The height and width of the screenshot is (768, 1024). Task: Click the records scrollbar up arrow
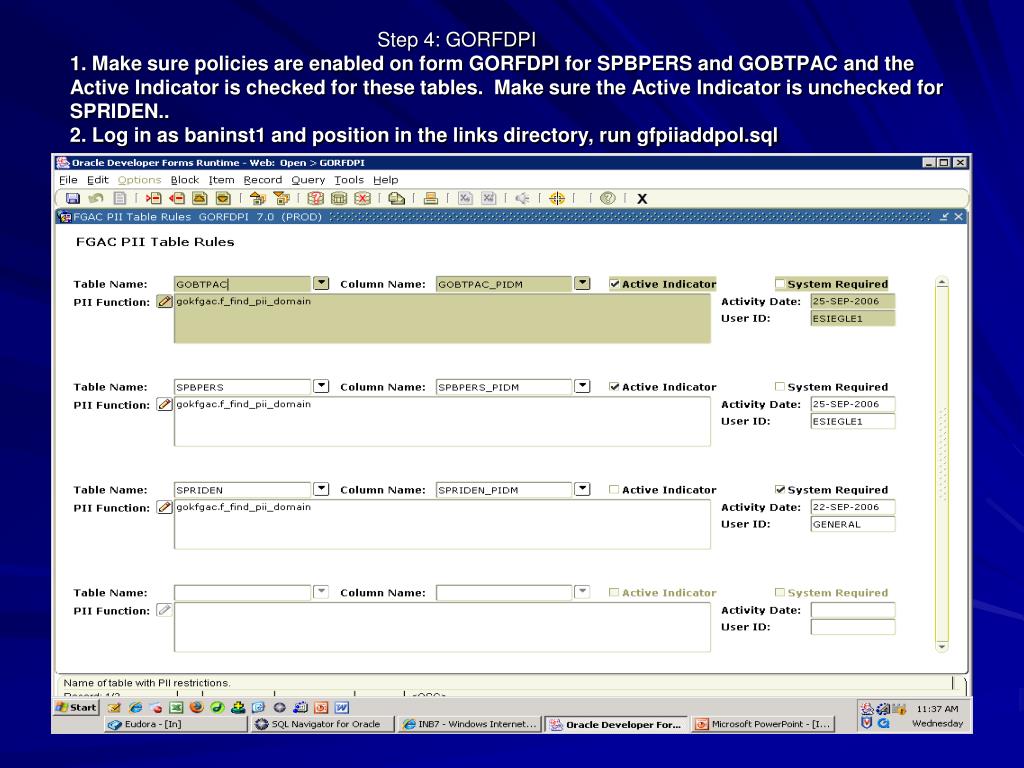[x=942, y=282]
